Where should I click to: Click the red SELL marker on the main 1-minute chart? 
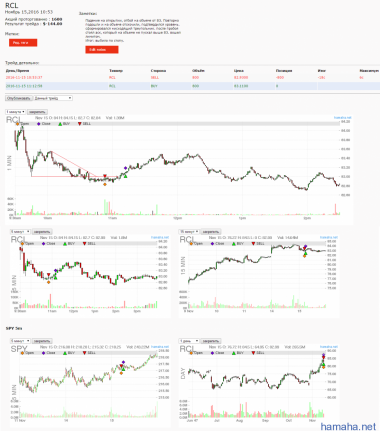pos(105,176)
